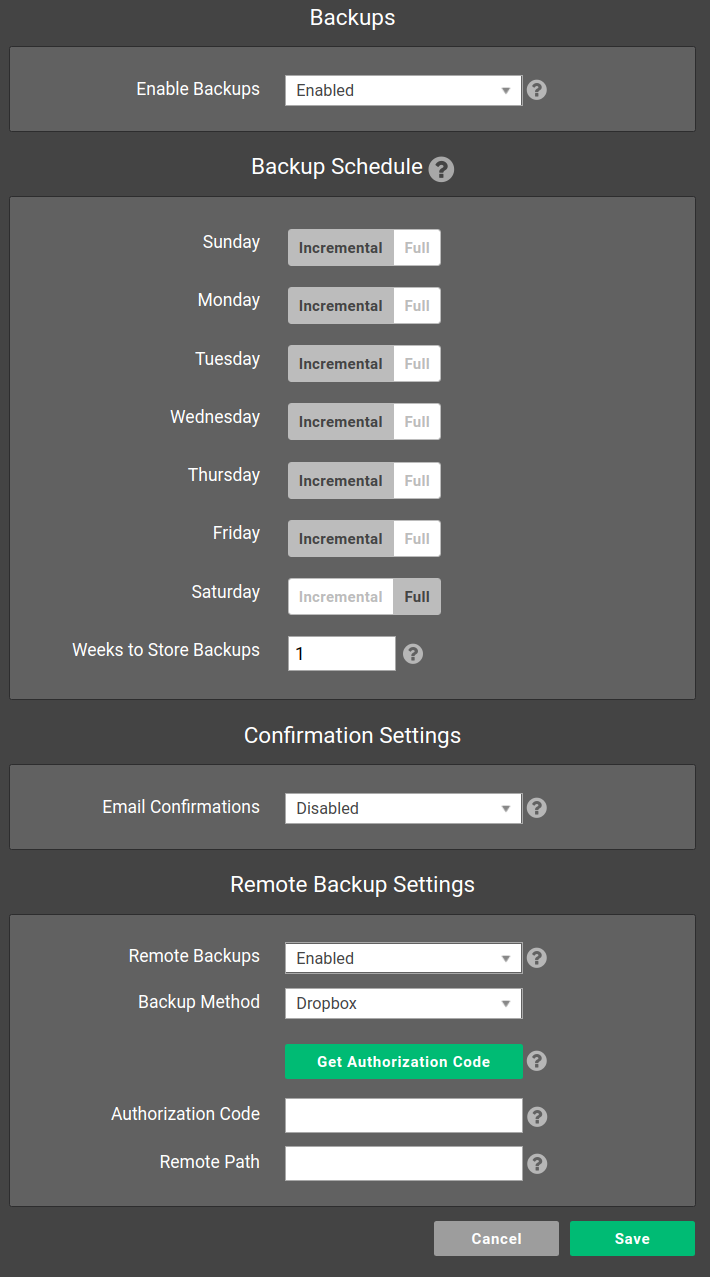
Task: Expand the Email Confirmations dropdown
Action: tap(403, 808)
